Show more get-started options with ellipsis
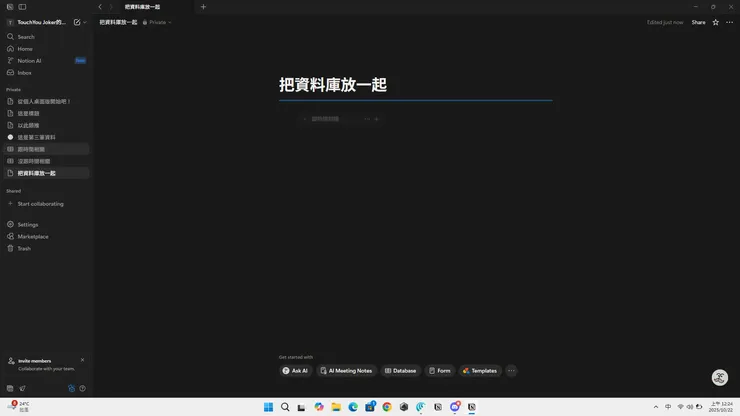 (x=511, y=371)
